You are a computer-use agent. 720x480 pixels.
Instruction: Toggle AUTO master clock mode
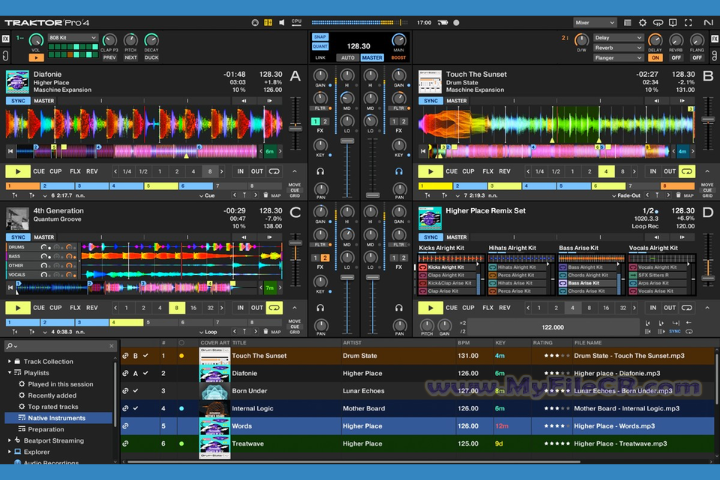[x=348, y=58]
